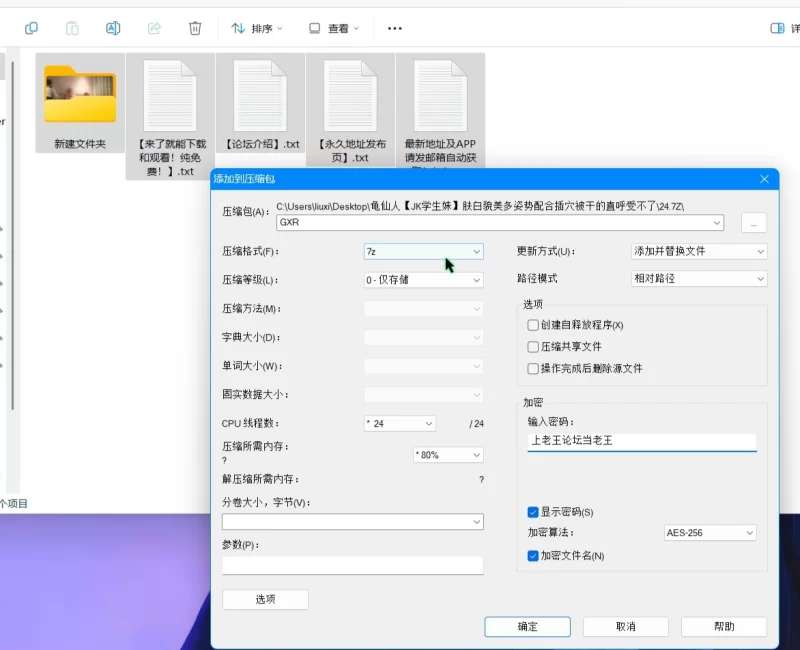Click the 取消 button
Image resolution: width=800 pixels, height=650 pixels.
pos(625,626)
